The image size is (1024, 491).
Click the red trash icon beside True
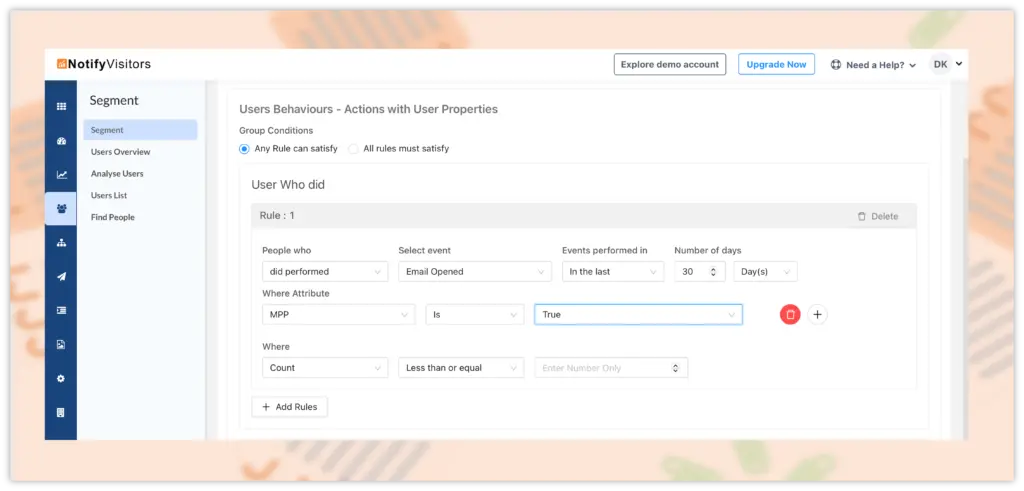[x=790, y=314]
